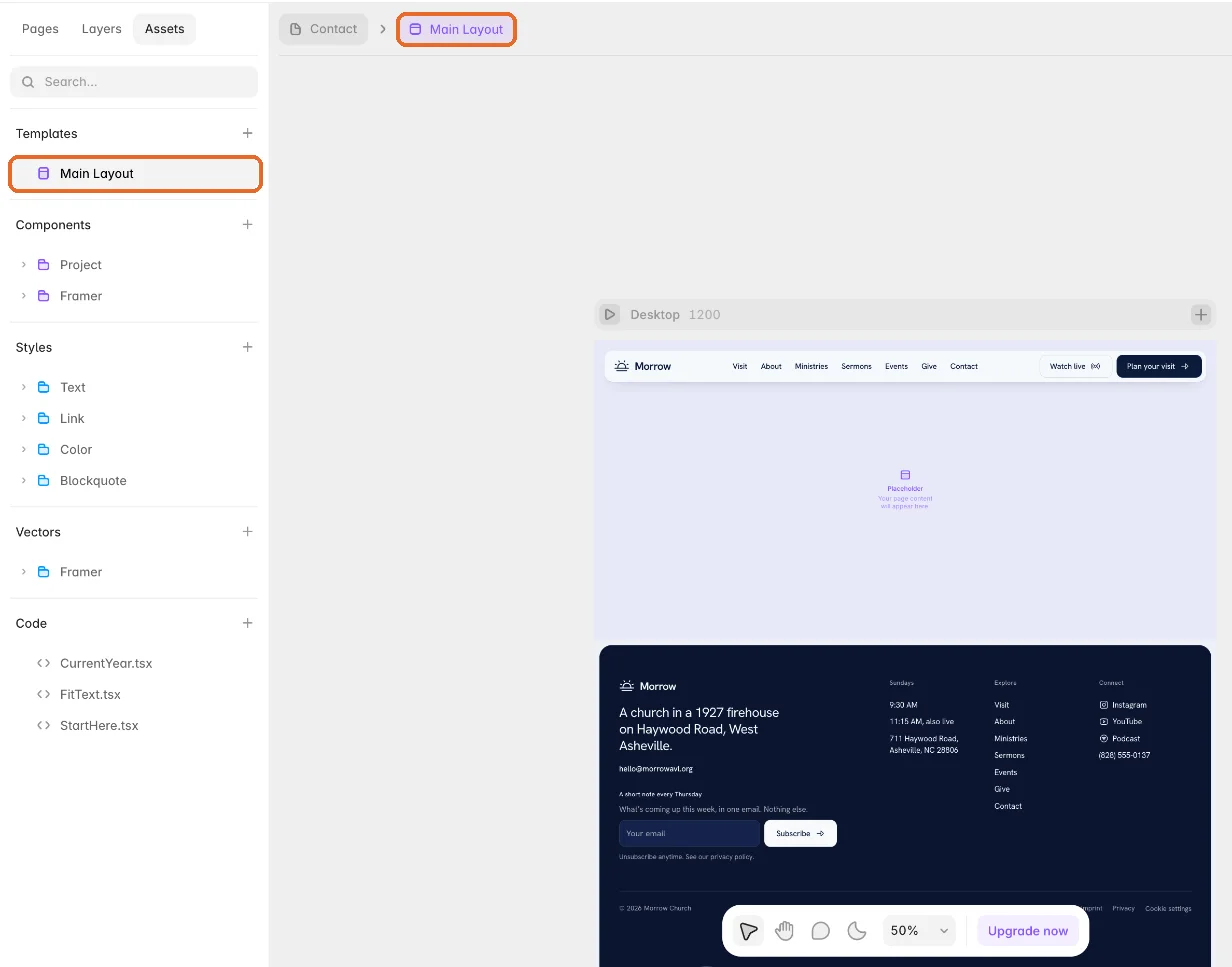Switch to the Layers tab
This screenshot has width=1232, height=967.
coord(101,29)
